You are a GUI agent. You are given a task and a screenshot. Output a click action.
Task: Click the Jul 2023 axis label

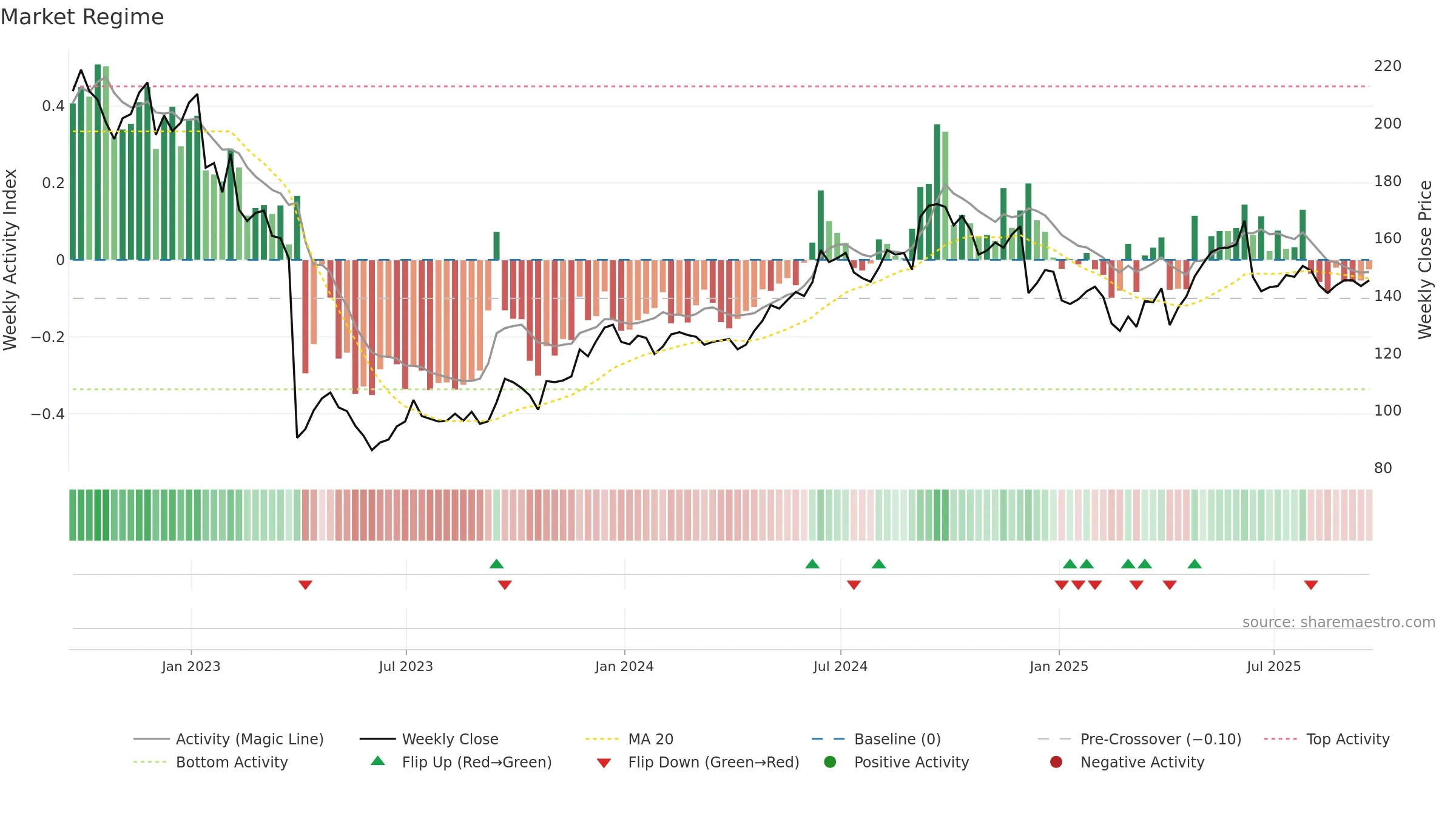(406, 666)
